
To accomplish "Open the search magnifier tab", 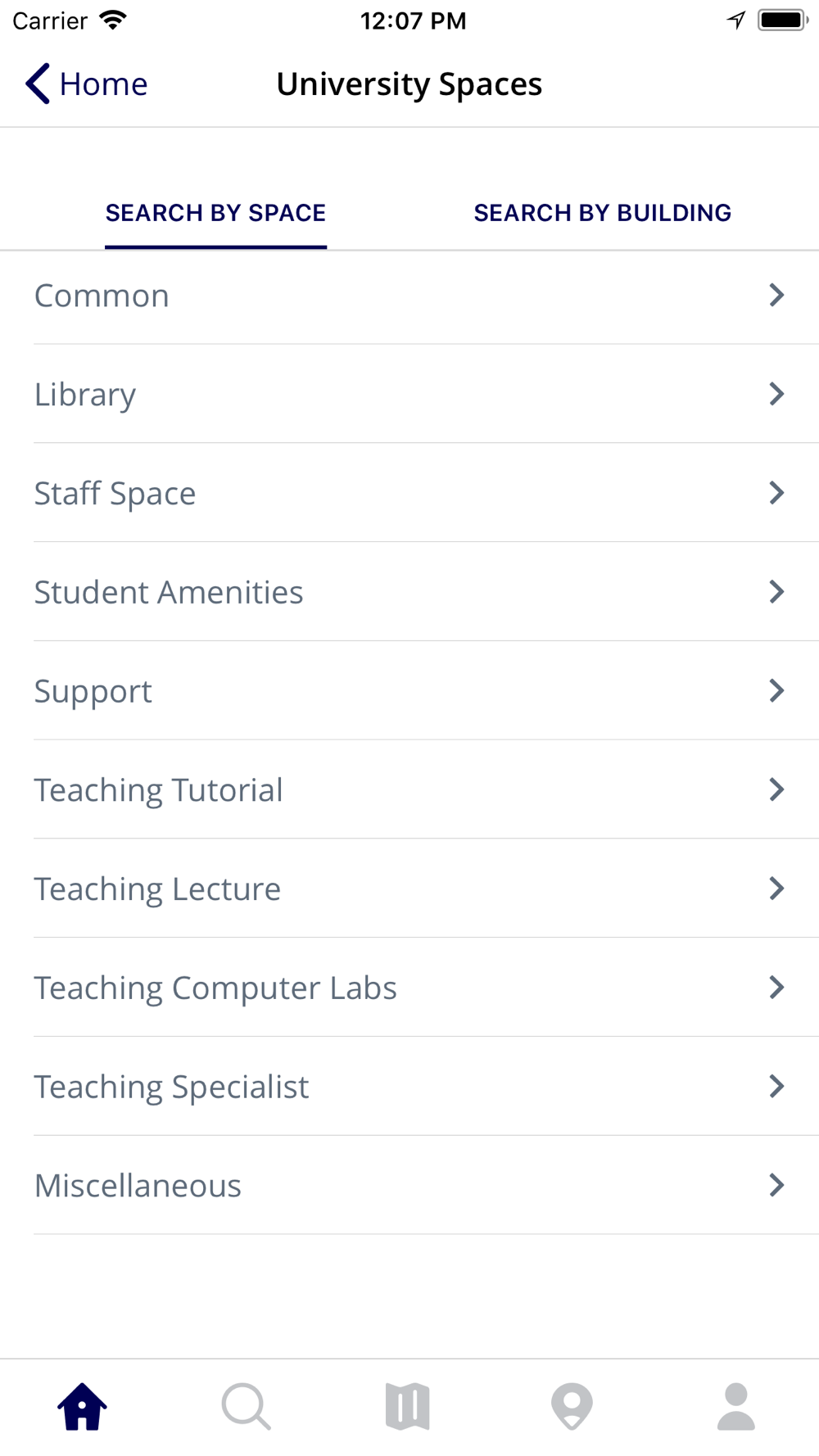I will 246,1407.
